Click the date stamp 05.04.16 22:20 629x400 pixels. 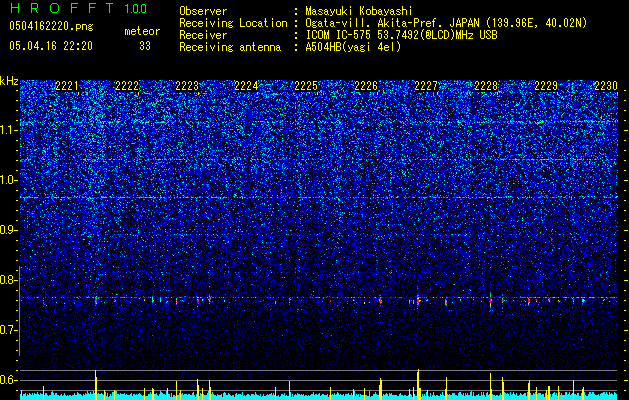[51, 46]
